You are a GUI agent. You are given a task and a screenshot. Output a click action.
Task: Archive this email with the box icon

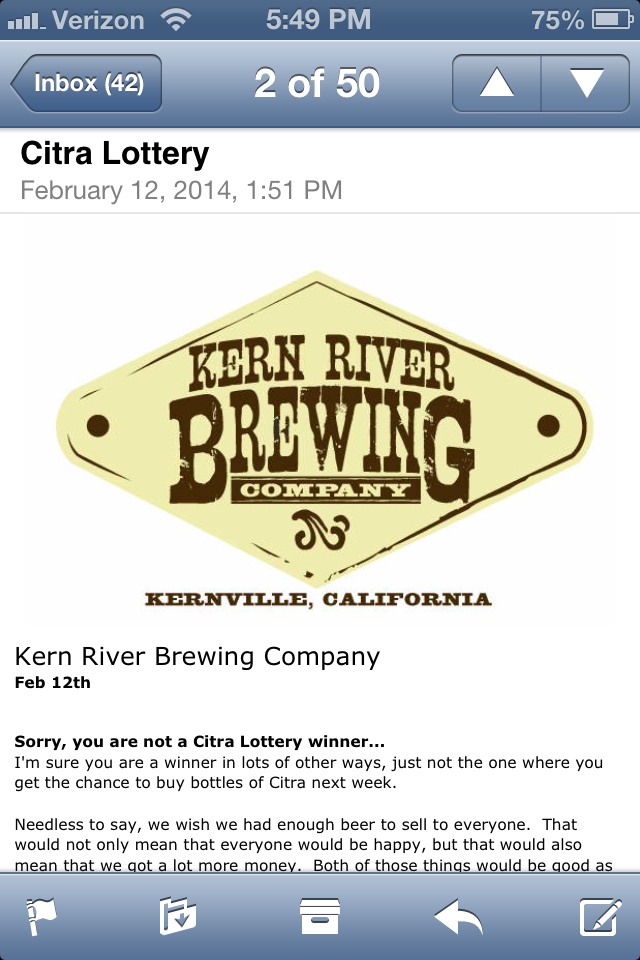click(320, 916)
